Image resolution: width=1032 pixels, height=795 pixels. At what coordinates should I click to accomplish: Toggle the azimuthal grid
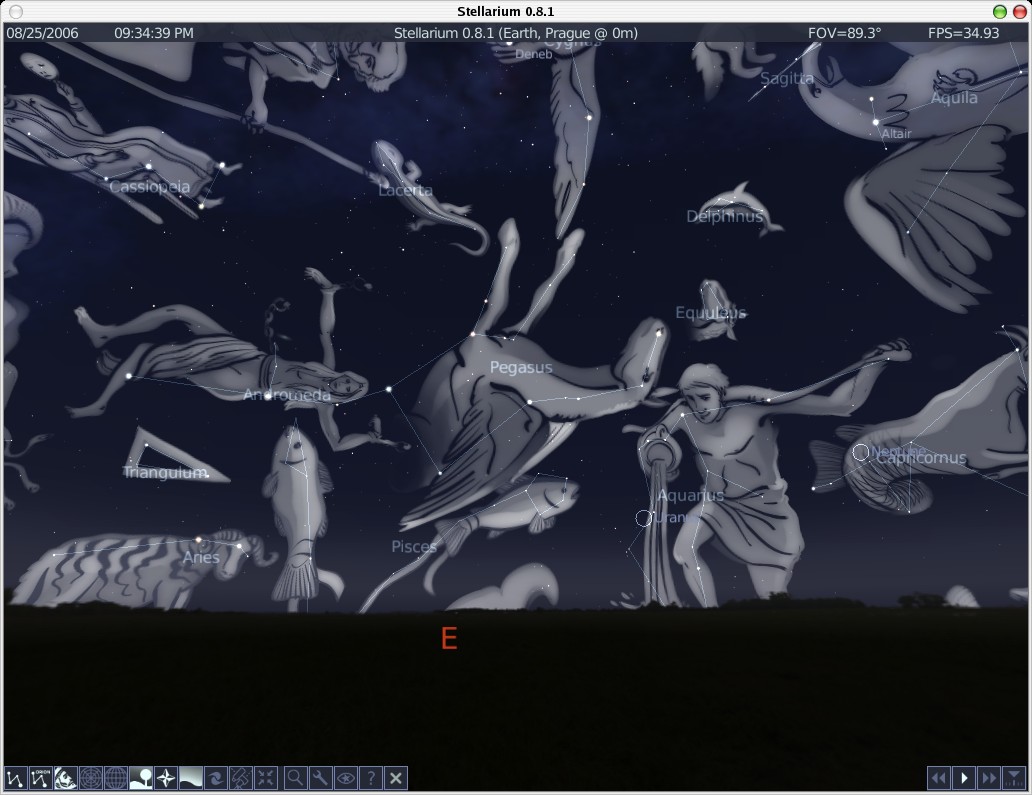[91, 778]
